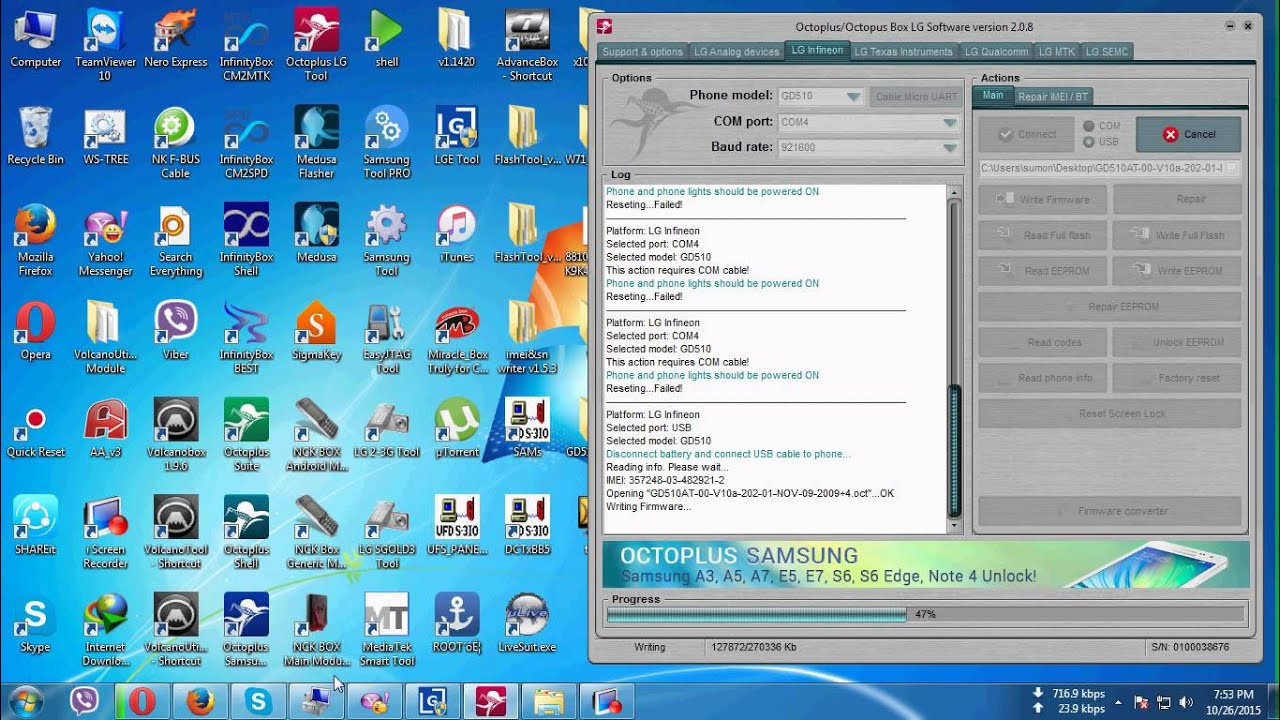Launch Opera desktop shortcut
The height and width of the screenshot is (720, 1280).
pos(35,332)
